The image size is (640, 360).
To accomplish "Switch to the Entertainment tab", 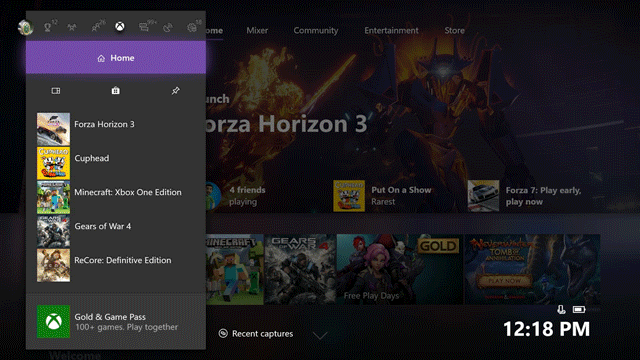I will (x=391, y=30).
